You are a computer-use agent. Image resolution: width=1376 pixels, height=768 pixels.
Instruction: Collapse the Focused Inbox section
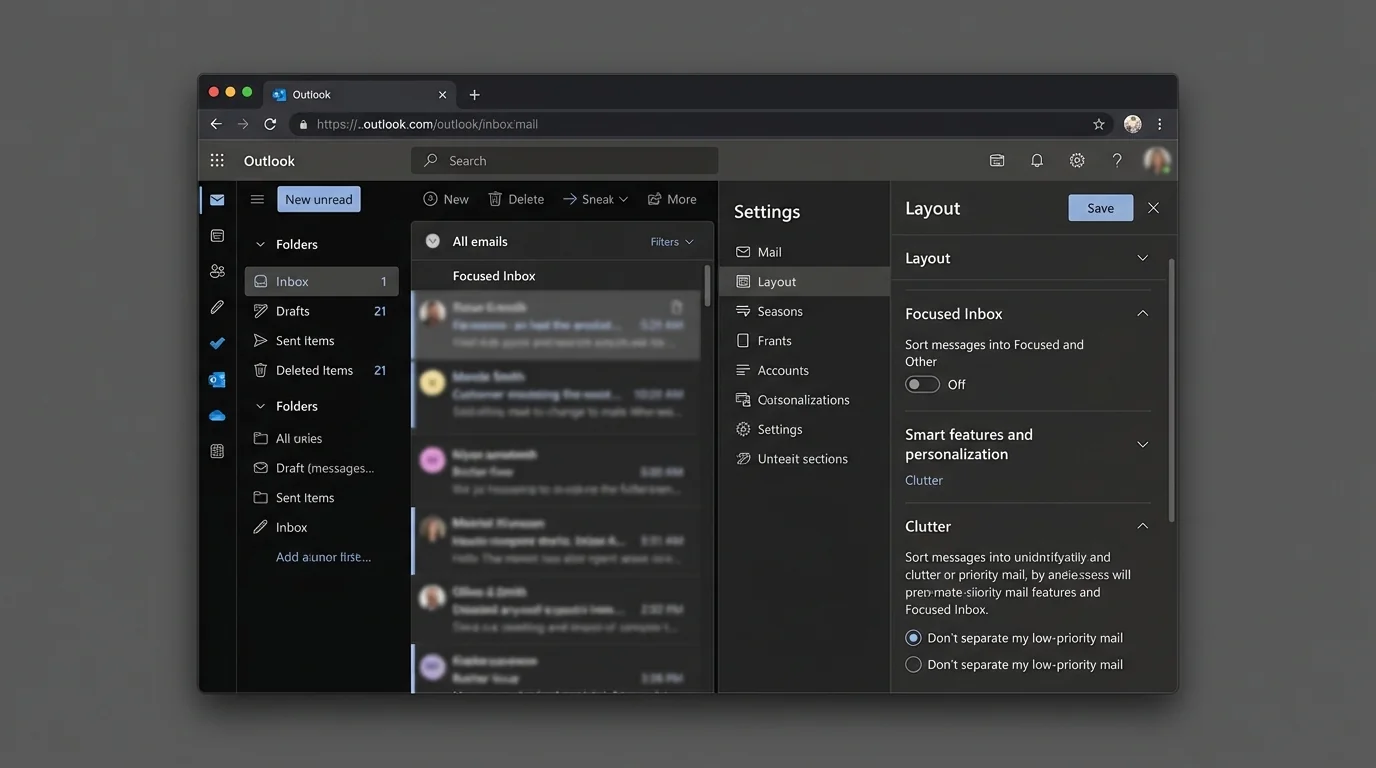tap(1142, 313)
